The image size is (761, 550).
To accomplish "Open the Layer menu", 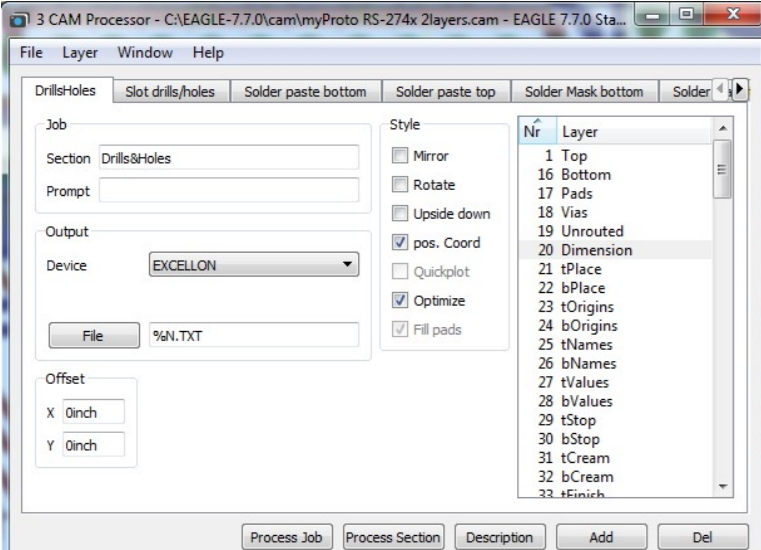I will pos(80,53).
